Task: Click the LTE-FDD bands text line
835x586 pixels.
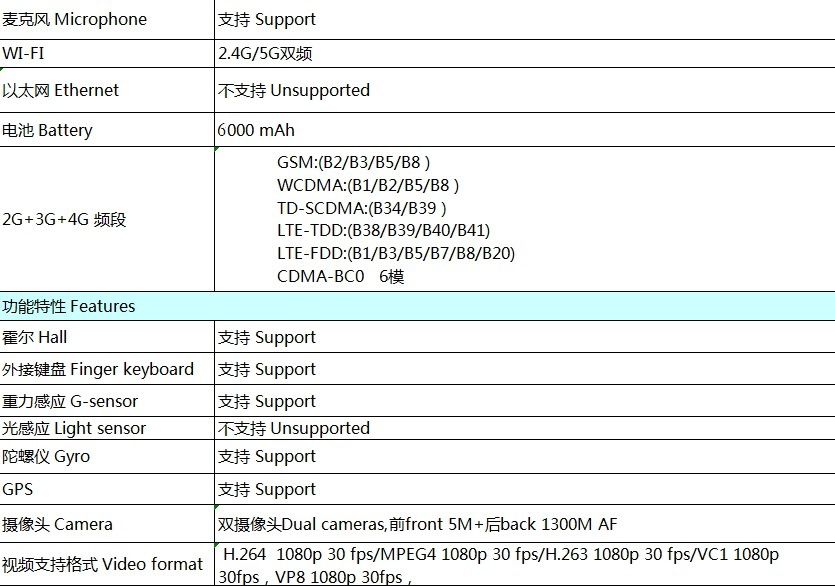Action: pyautogui.click(x=396, y=253)
